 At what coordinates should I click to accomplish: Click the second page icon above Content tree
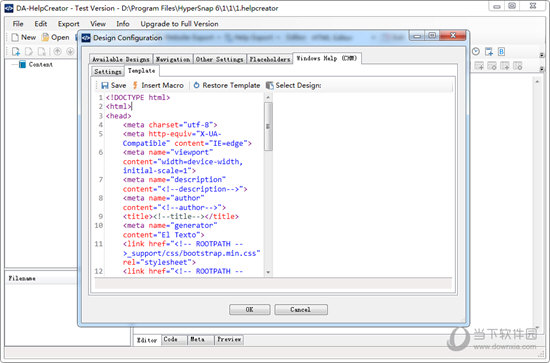coord(29,52)
